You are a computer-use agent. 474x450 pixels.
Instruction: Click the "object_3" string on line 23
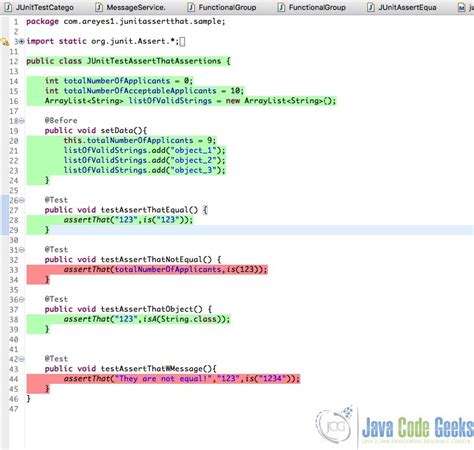pyautogui.click(x=194, y=170)
